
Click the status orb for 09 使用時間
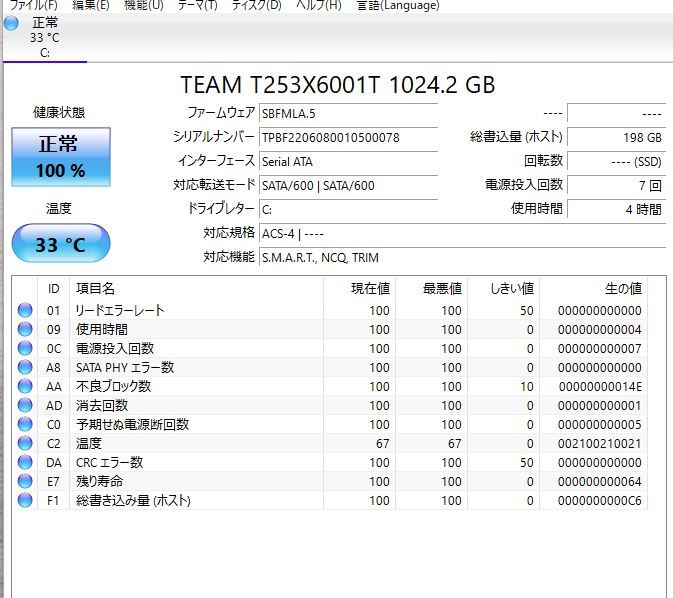click(x=25, y=329)
